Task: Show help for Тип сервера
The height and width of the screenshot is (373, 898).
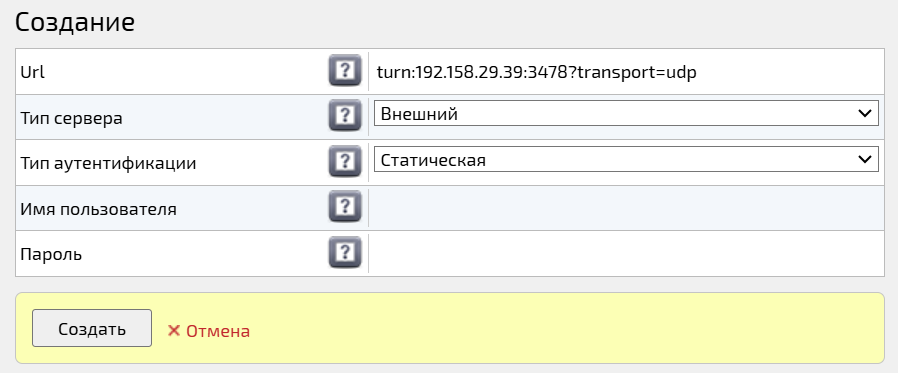Action: pyautogui.click(x=345, y=115)
